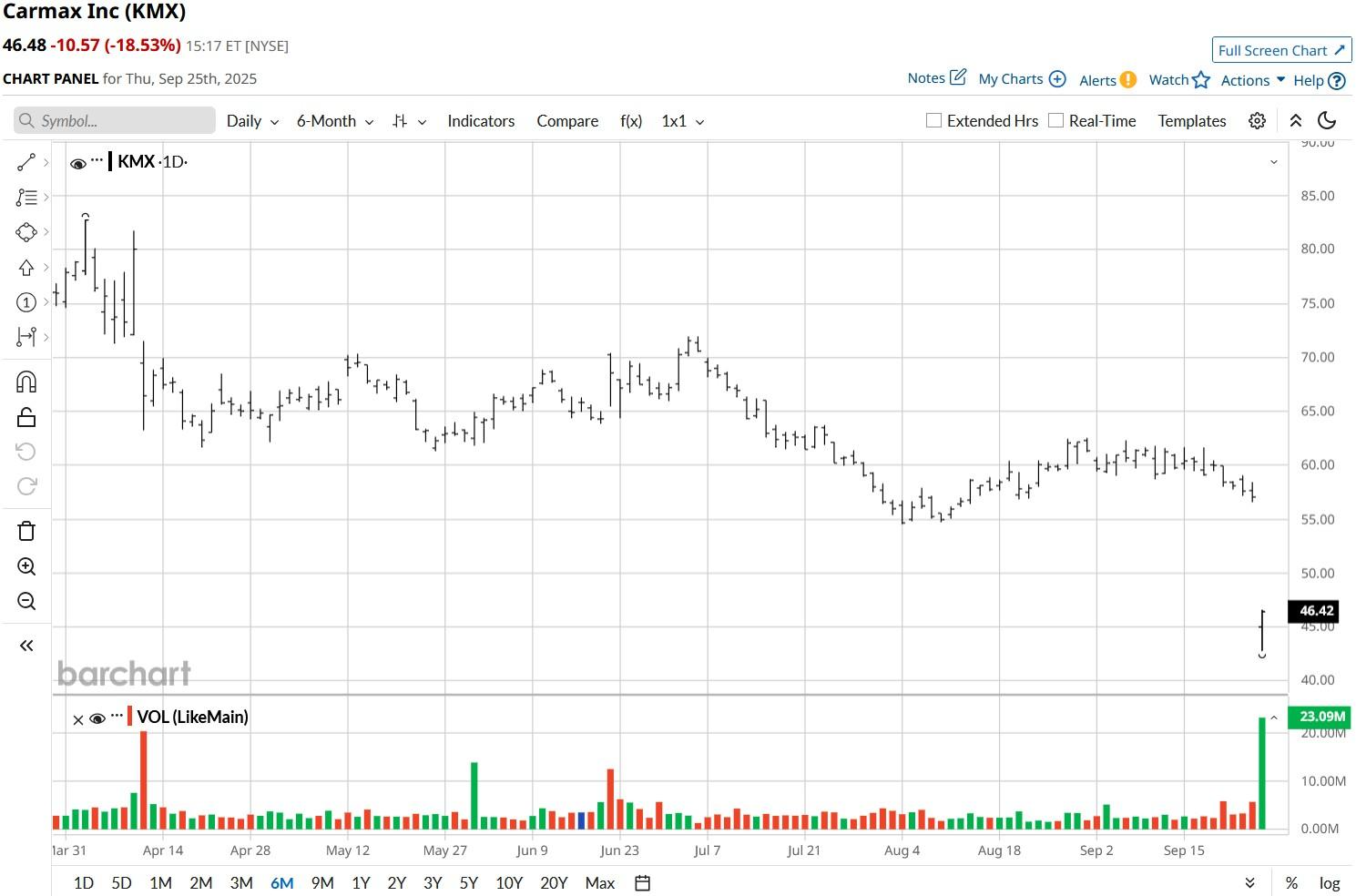Click the 46.42 current price label
This screenshot has height=896, width=1356.
coord(1313,611)
